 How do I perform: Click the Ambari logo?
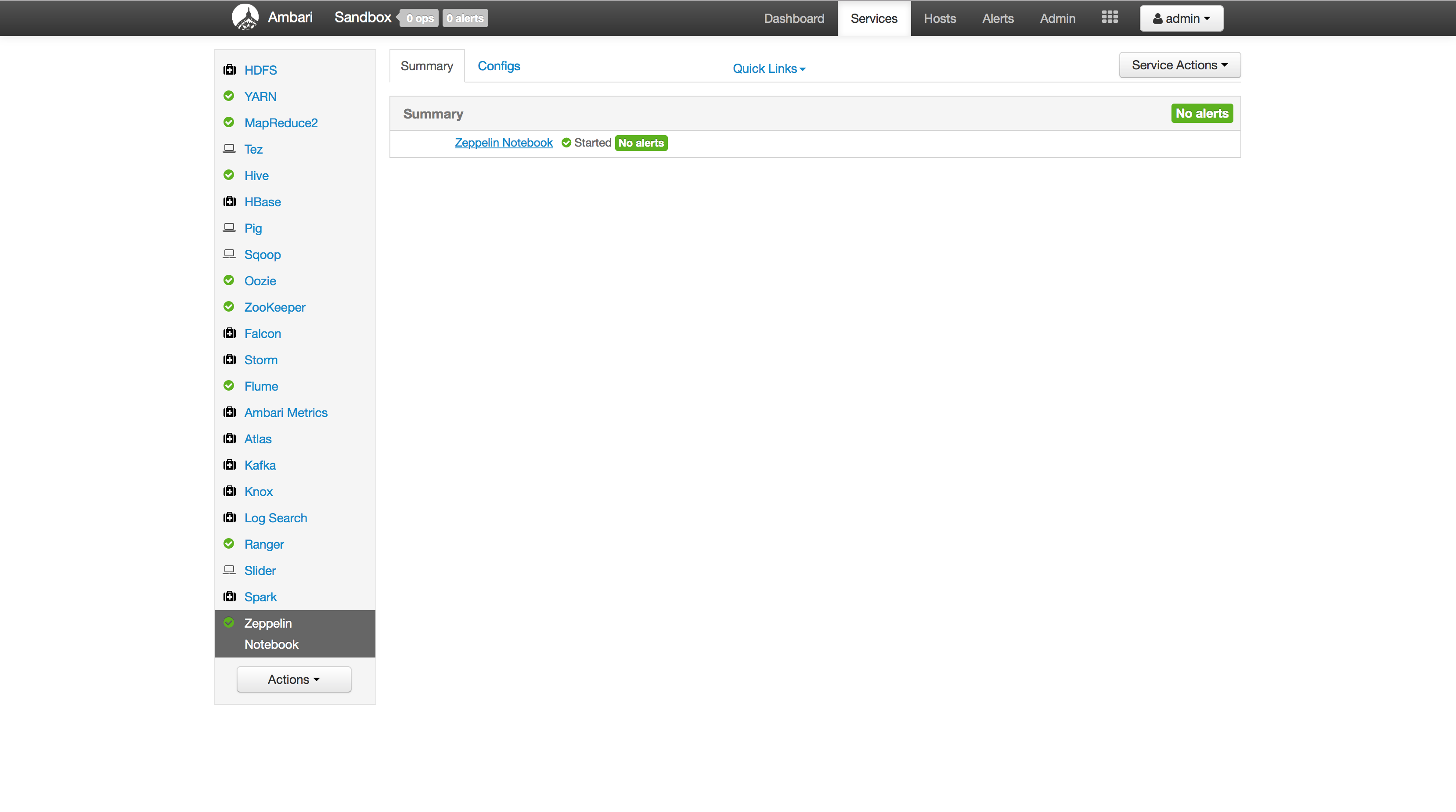(x=245, y=16)
